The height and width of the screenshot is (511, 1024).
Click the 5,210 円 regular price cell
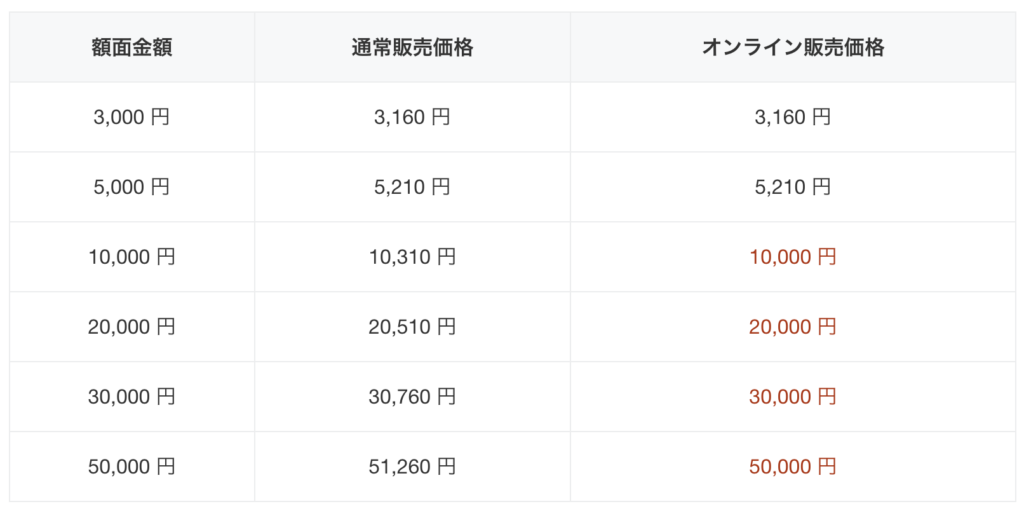(412, 187)
